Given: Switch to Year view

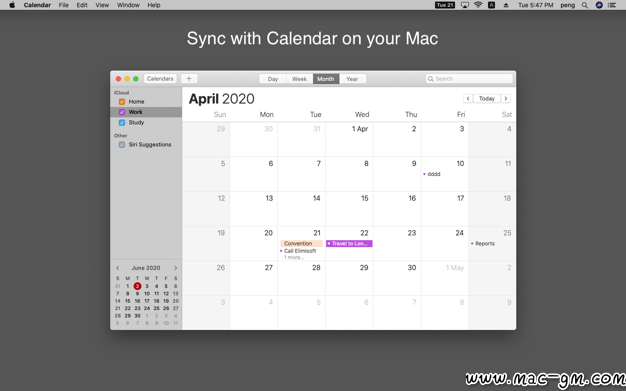Looking at the screenshot, I should point(352,79).
